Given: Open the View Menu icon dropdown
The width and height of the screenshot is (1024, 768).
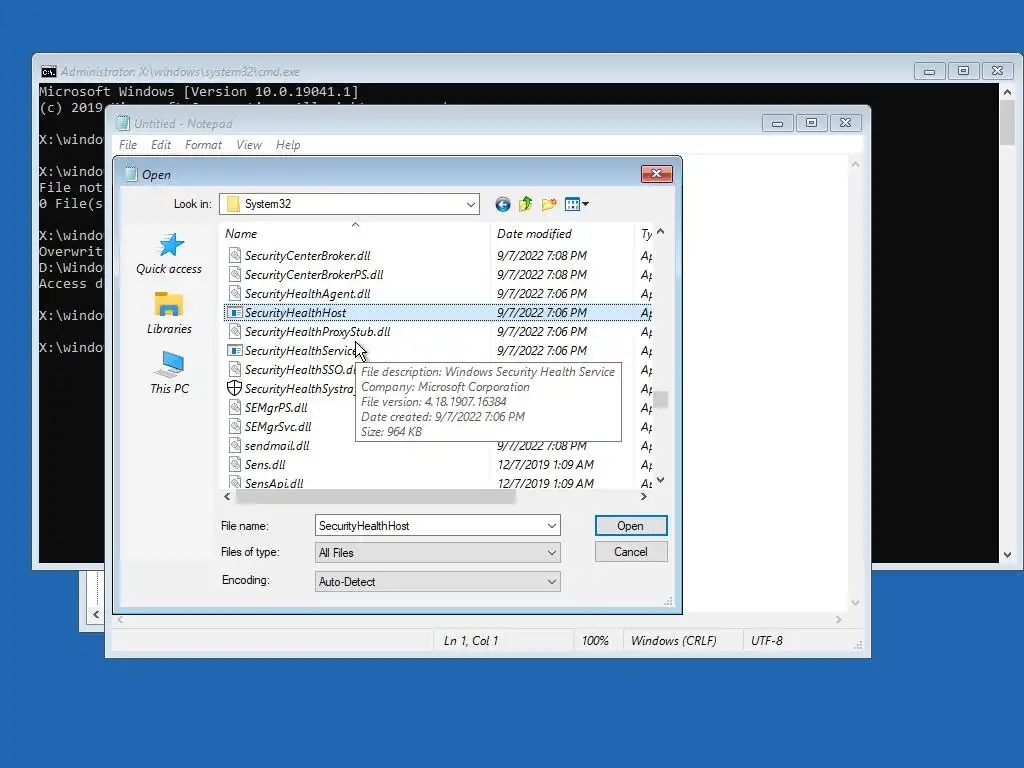Looking at the screenshot, I should pyautogui.click(x=576, y=204).
